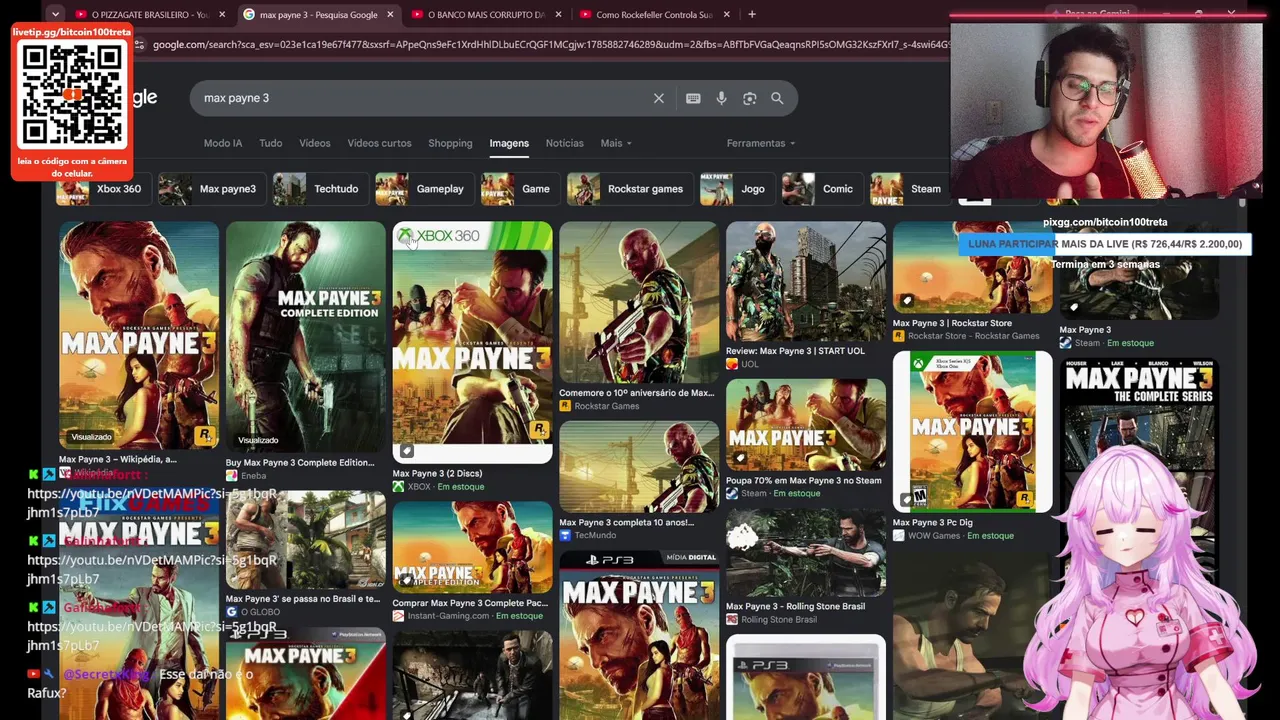1280x720 pixels.
Task: Open 'Max Payne 3 - Rolling Stone Brasil' link
Action: [796, 607]
